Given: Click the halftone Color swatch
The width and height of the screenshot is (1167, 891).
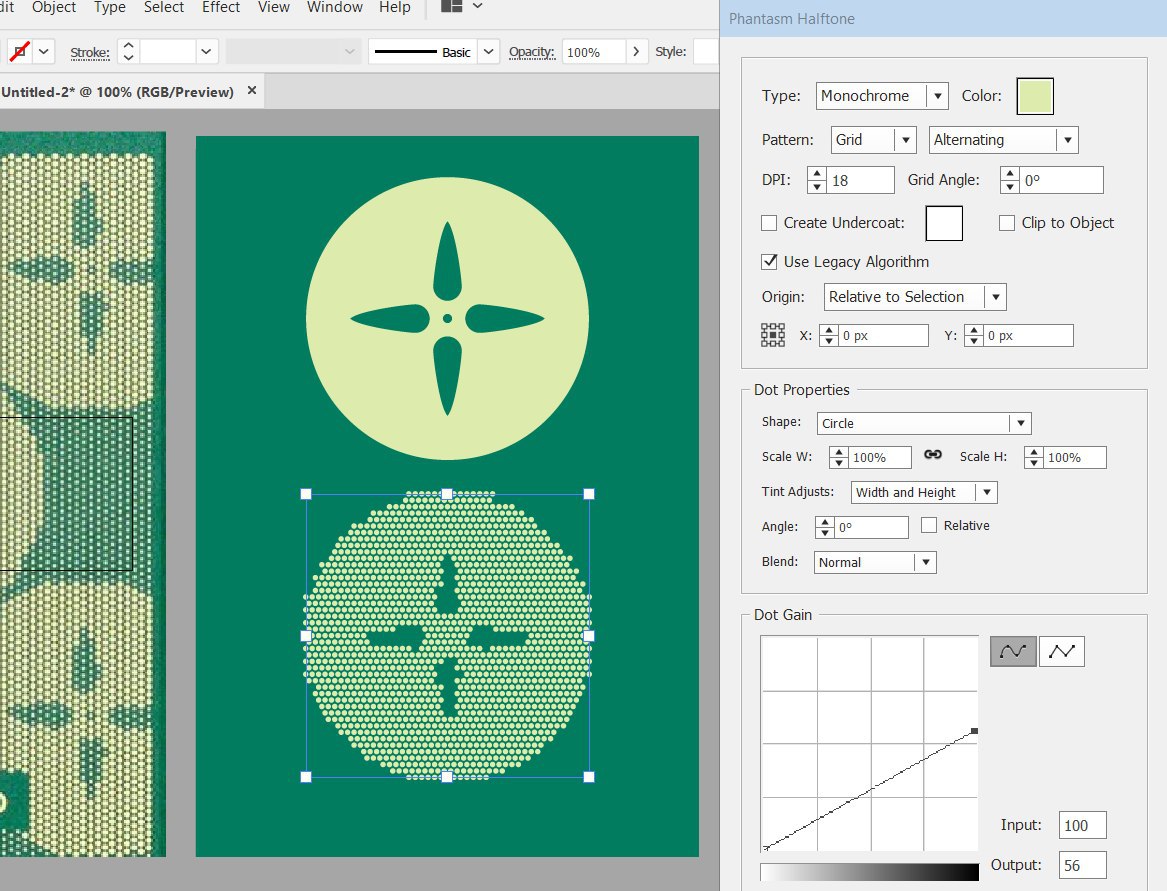Looking at the screenshot, I should 1035,96.
